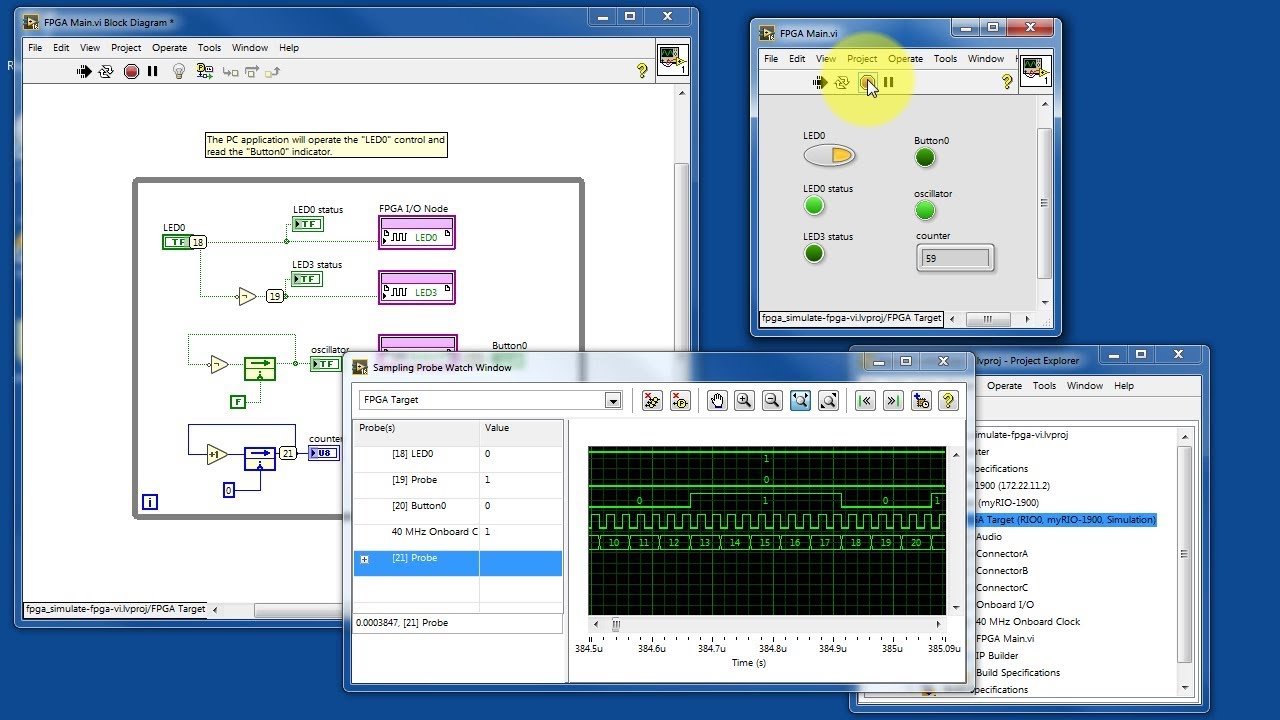Pause execution in Block Diagram toolbar
1280x720 pixels.
(x=153, y=71)
